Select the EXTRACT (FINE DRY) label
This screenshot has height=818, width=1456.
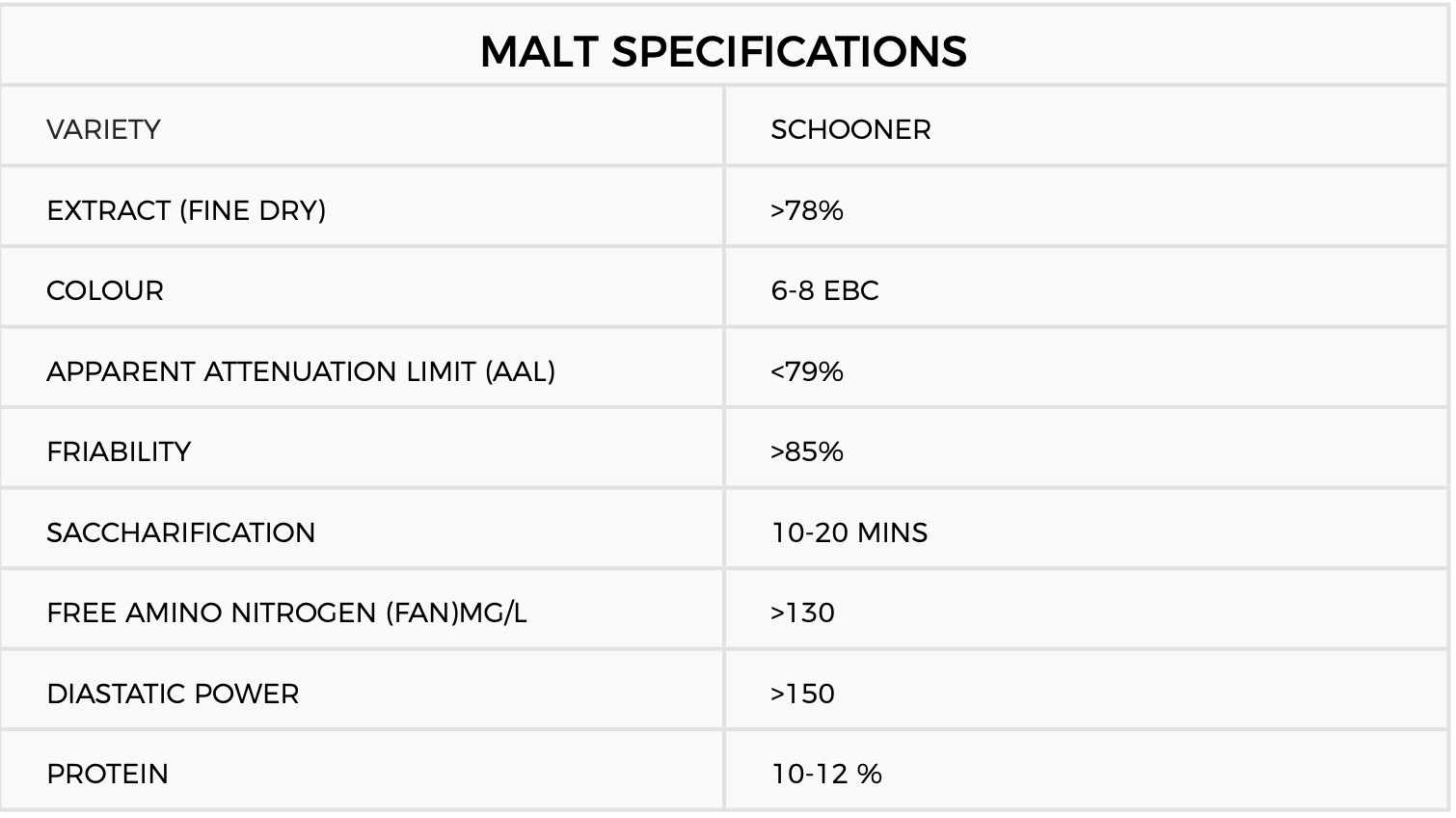pyautogui.click(x=186, y=210)
